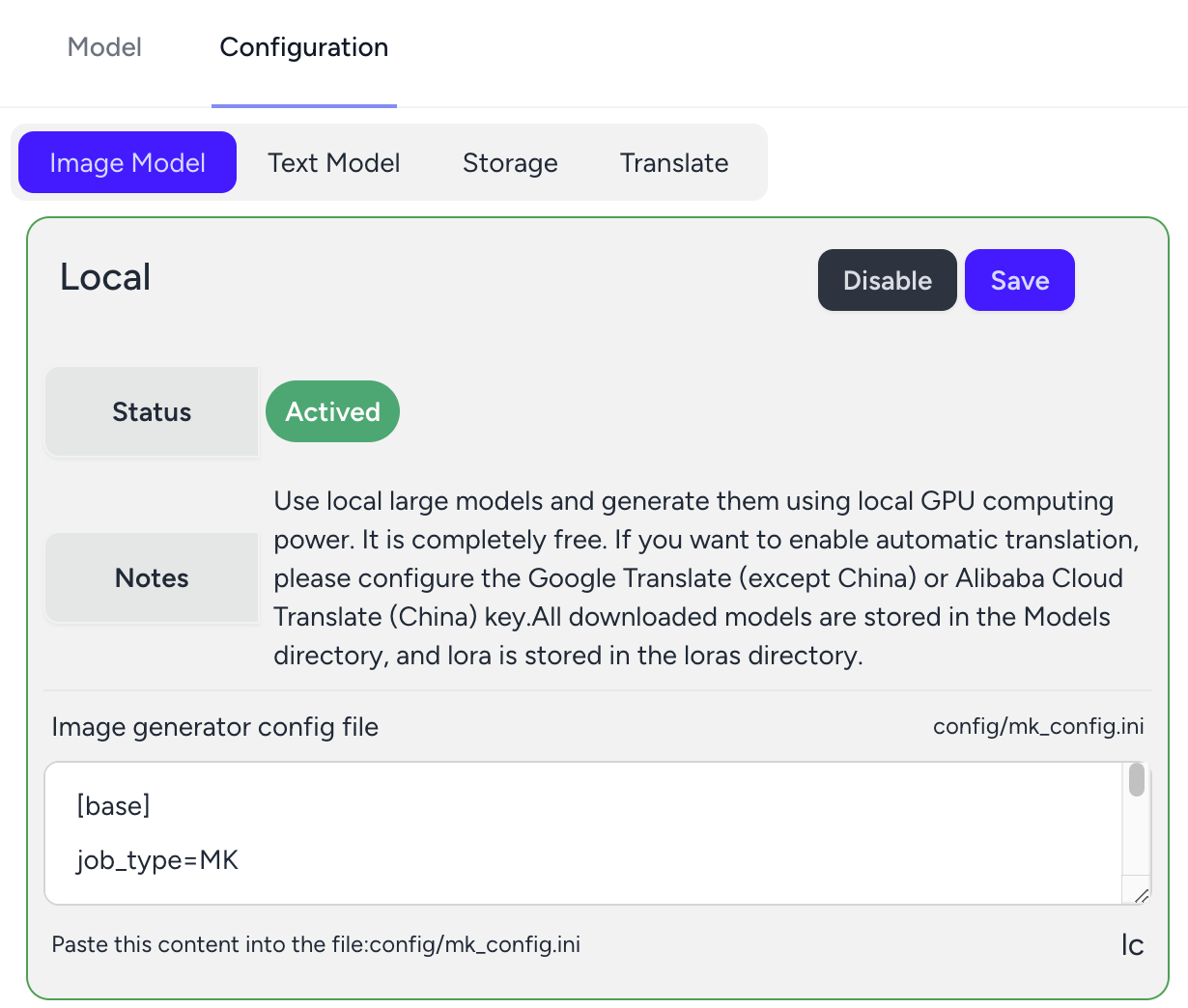Click the config text area scrollbar thumb
The image size is (1188, 1008).
pos(1137,779)
